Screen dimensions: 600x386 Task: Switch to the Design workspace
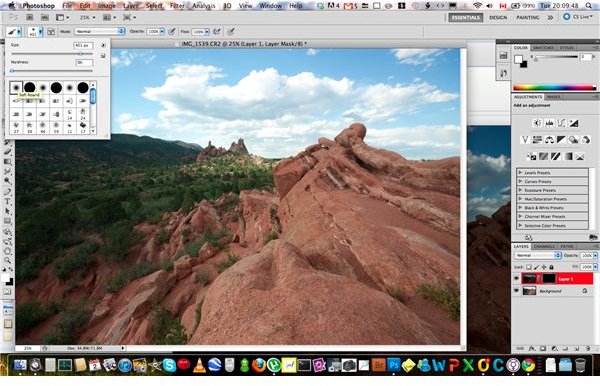[498, 17]
